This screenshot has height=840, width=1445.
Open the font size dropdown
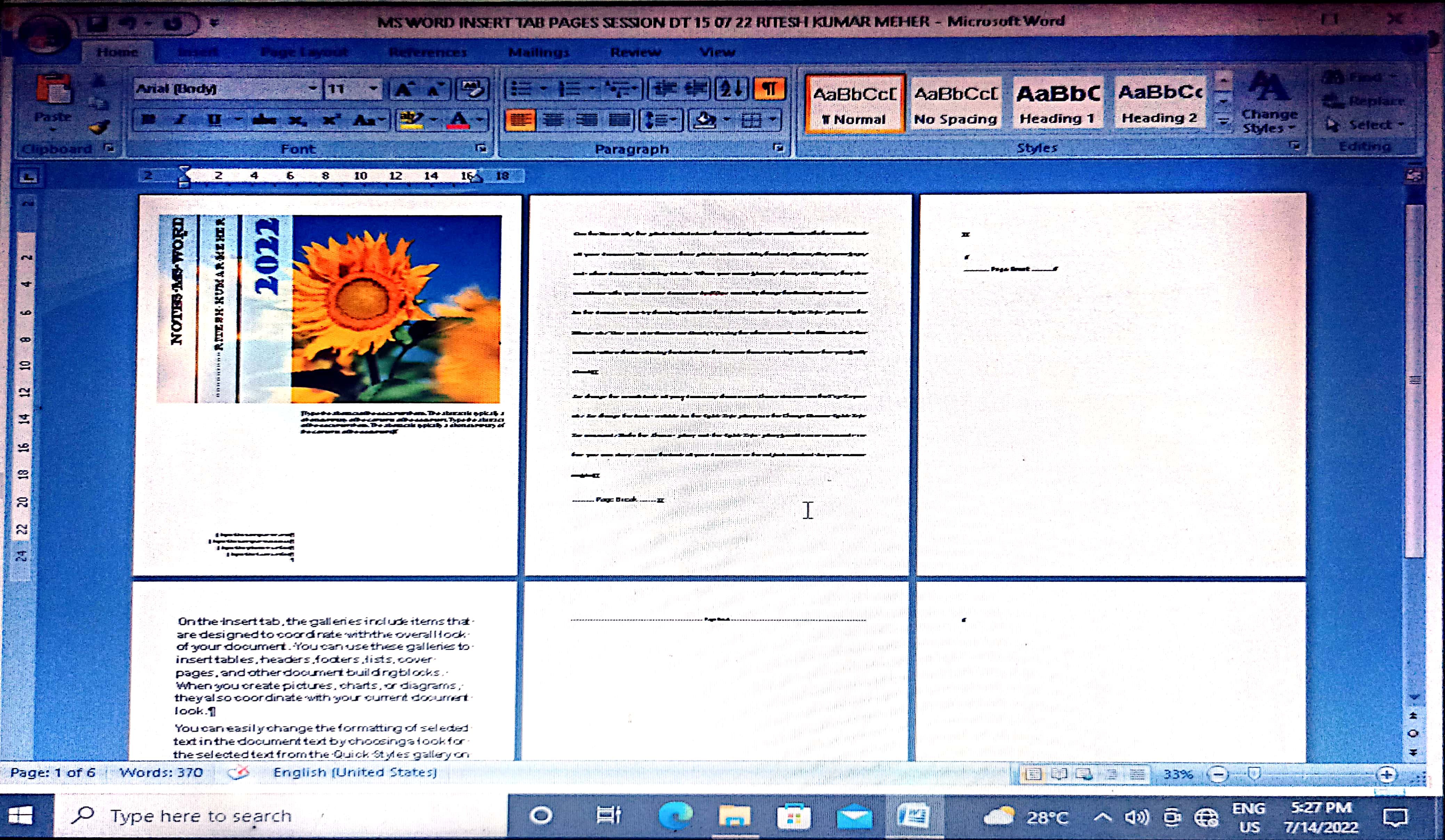pos(373,89)
